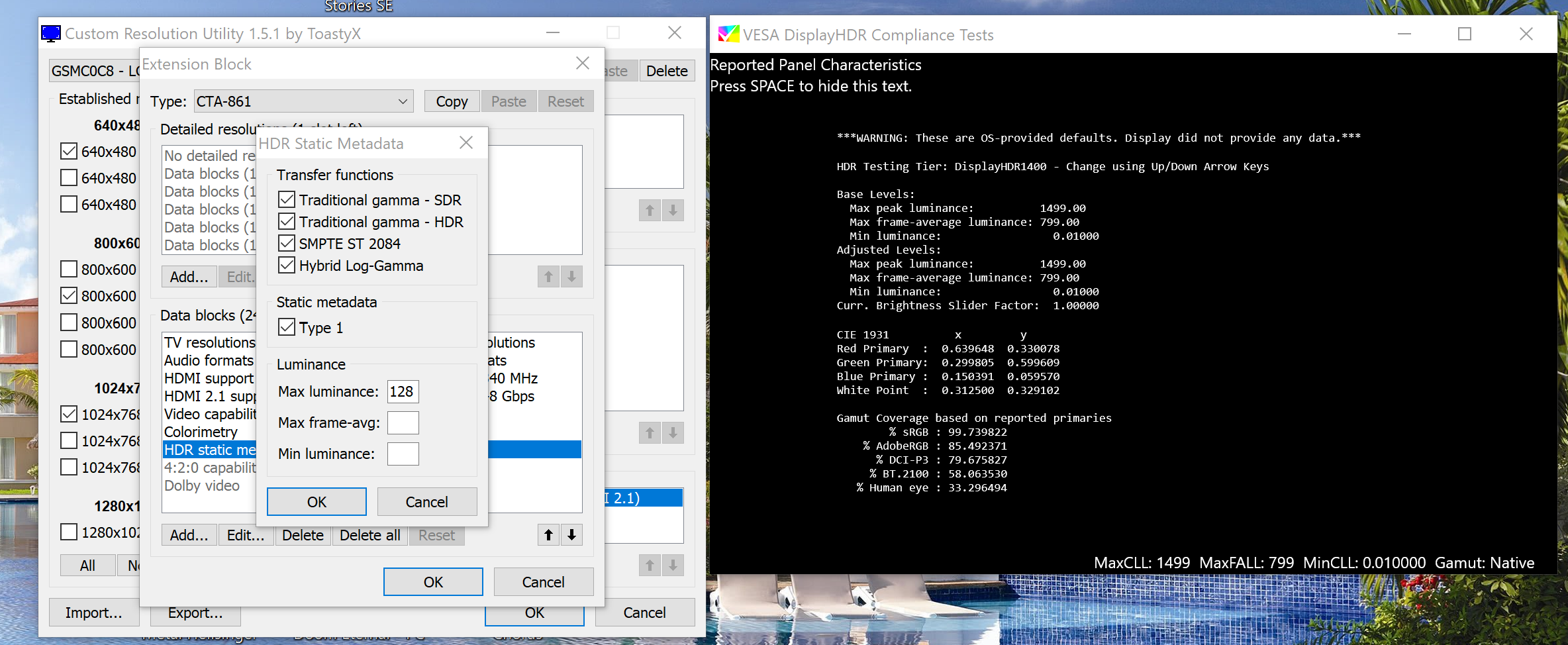Viewport: 1568px width, 645px height.
Task: Click Cancel in Extension Block dialog
Action: [544, 581]
